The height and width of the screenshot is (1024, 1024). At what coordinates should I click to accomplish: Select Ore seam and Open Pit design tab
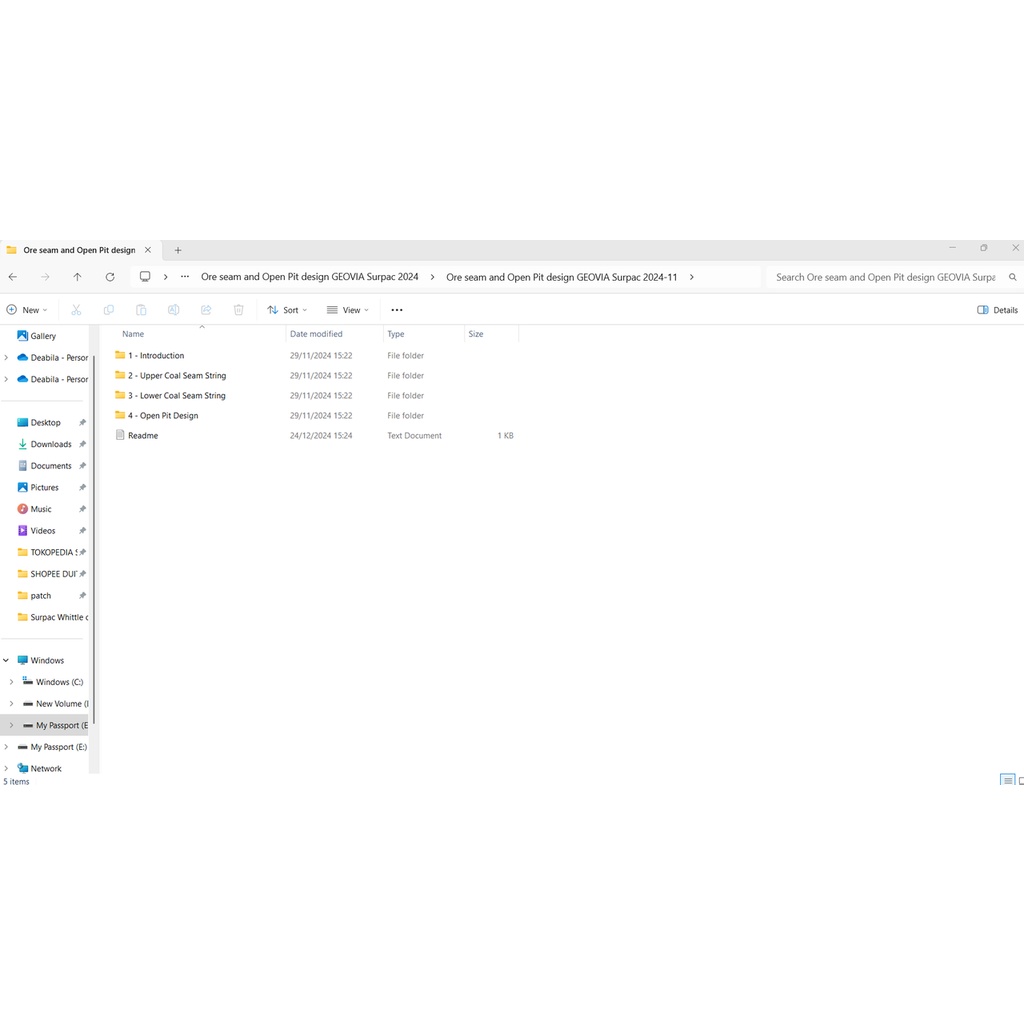point(79,250)
